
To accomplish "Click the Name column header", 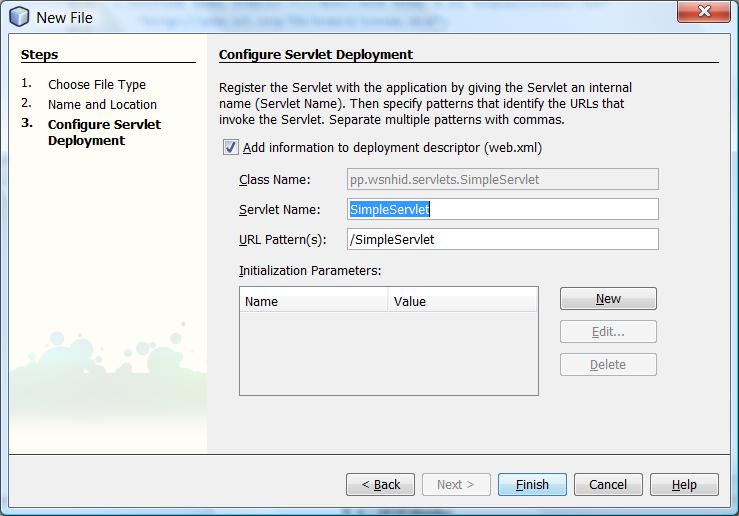I will tap(313, 301).
